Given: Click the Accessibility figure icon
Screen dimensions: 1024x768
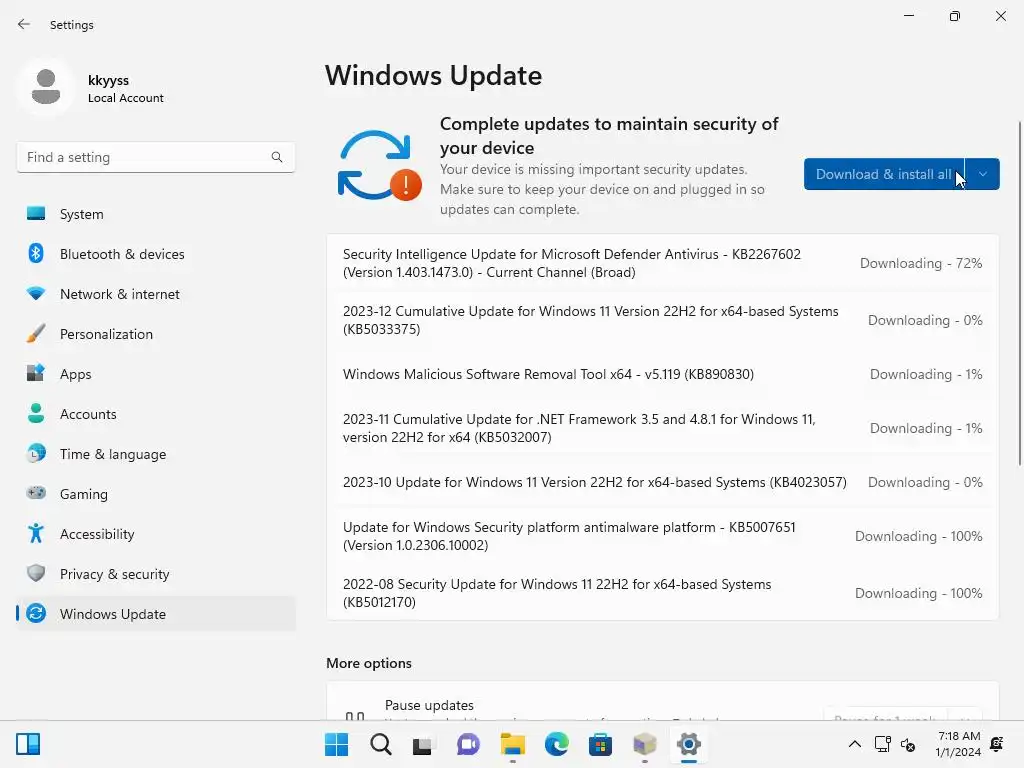Looking at the screenshot, I should (x=36, y=534).
